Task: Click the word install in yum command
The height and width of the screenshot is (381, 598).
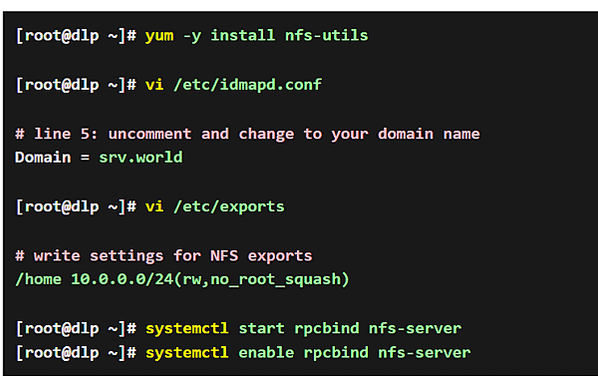Action: (243, 35)
